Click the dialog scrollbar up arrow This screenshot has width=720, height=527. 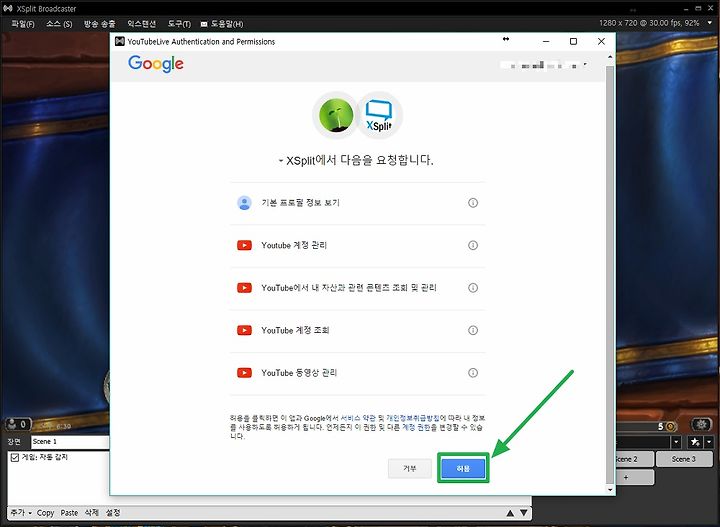point(610,57)
